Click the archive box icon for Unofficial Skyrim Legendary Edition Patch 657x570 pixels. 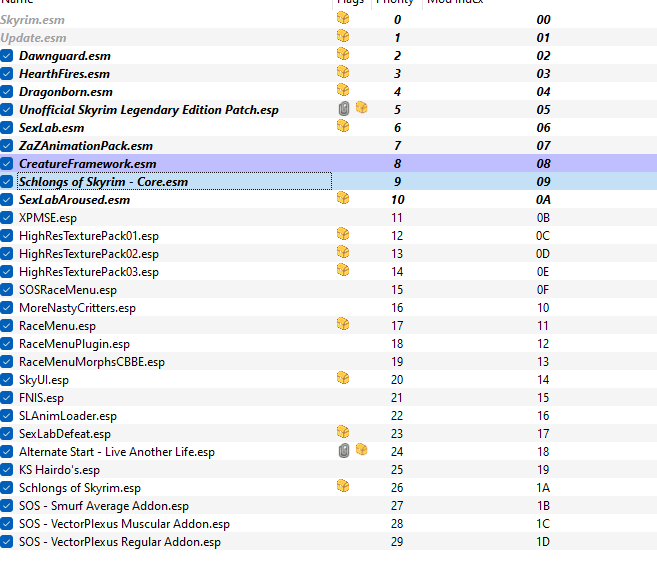(x=362, y=108)
